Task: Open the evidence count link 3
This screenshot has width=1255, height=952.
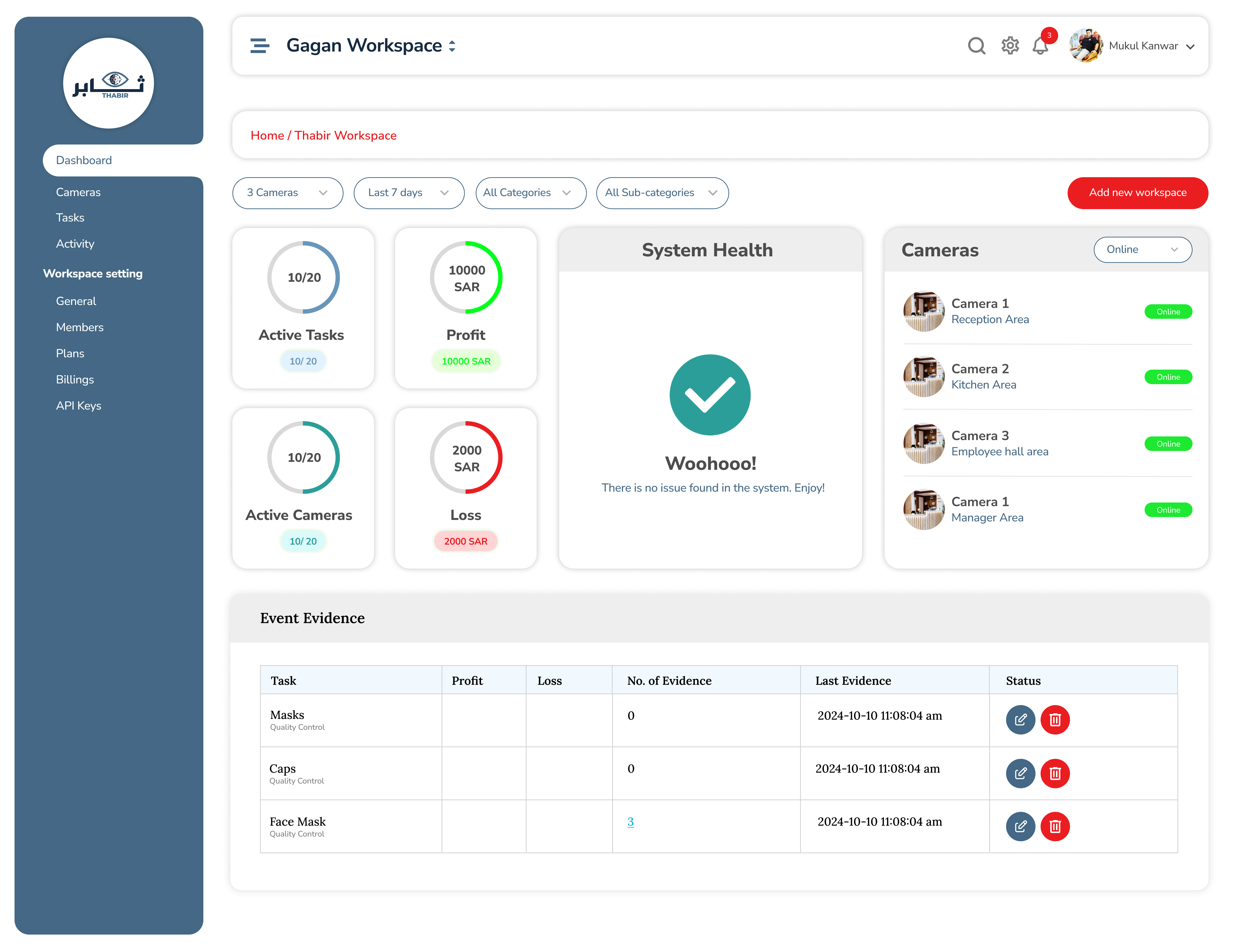Action: click(x=630, y=822)
